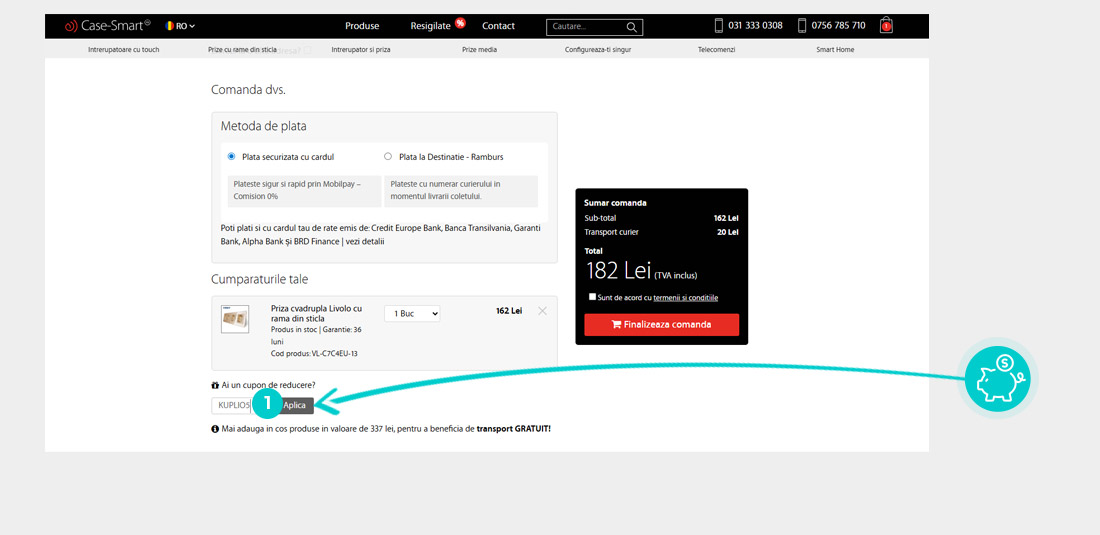Select Plata securizata cu cardul option

pyautogui.click(x=232, y=156)
